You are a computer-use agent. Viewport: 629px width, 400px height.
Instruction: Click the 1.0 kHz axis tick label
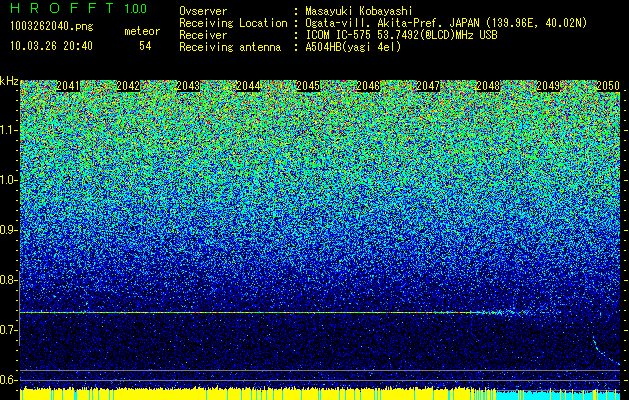click(9, 180)
